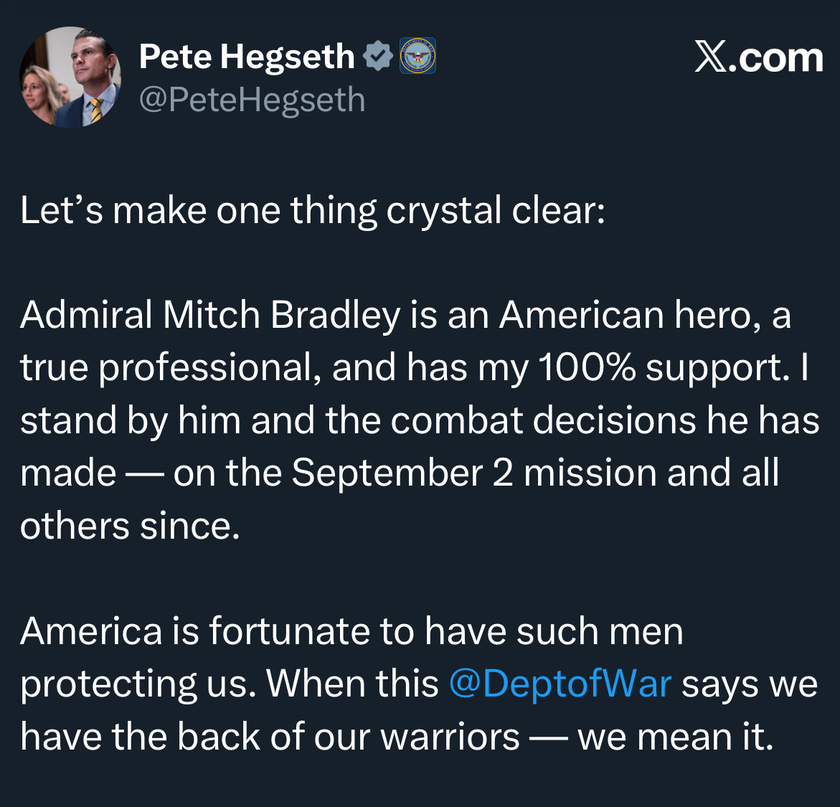Click the phrase "protecting us" in the post
This screenshot has width=840, height=807.
[x=134, y=684]
